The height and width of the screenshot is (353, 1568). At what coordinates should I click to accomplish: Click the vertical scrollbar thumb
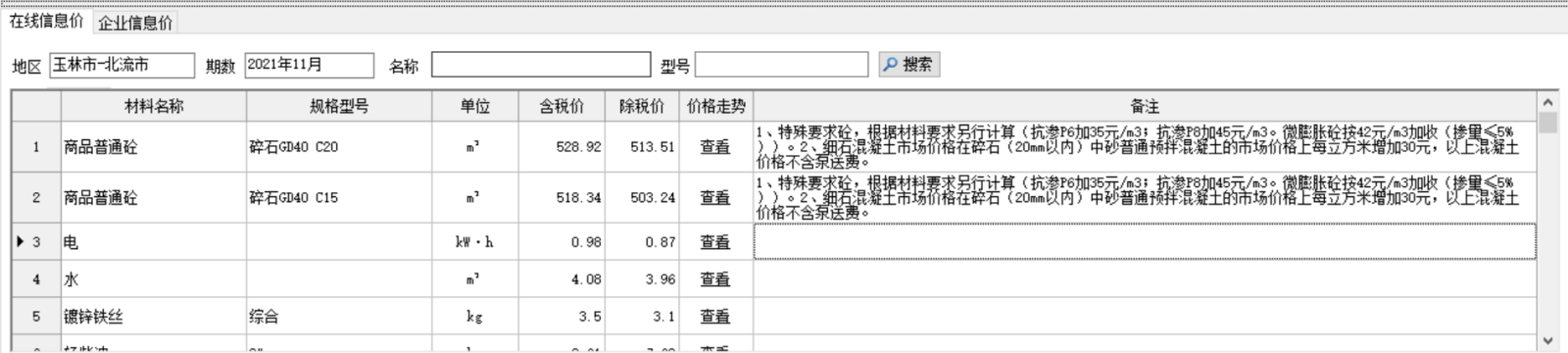pyautogui.click(x=1547, y=123)
